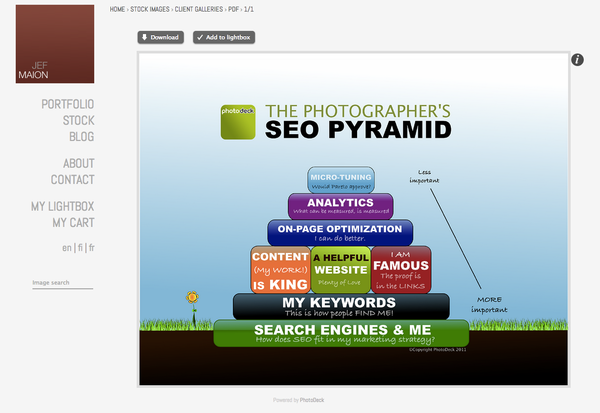This screenshot has height=413, width=600.
Task: Open the Portfolio menu item
Action: pos(68,104)
